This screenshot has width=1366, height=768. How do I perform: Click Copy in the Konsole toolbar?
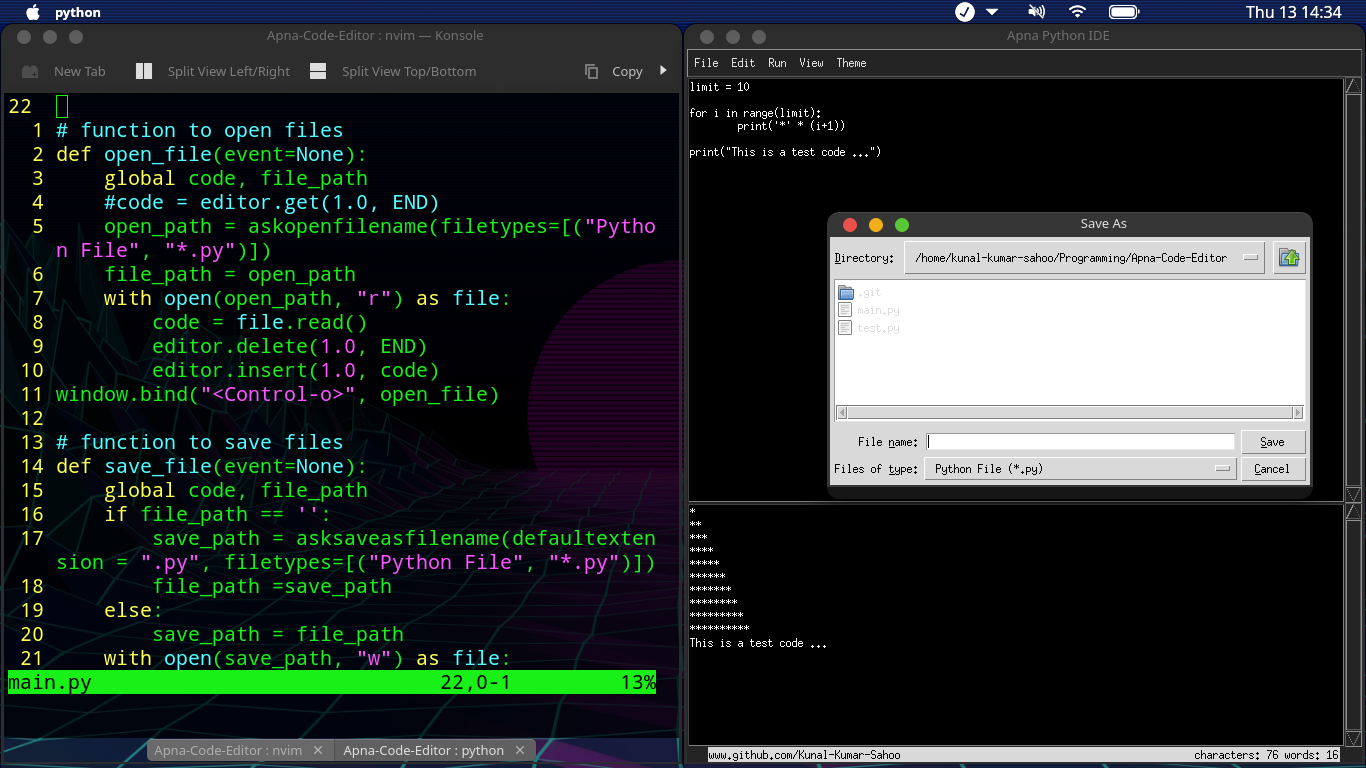[x=614, y=71]
